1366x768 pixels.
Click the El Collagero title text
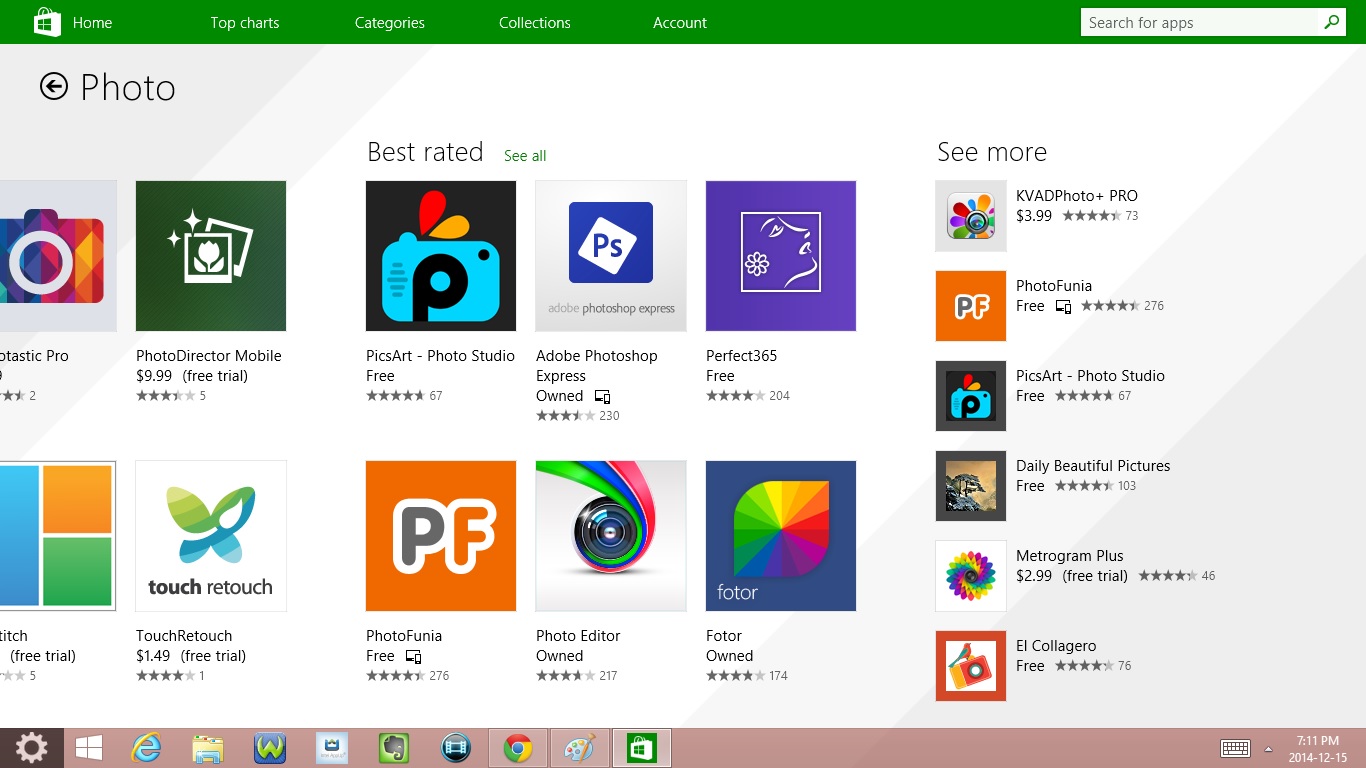[1056, 646]
